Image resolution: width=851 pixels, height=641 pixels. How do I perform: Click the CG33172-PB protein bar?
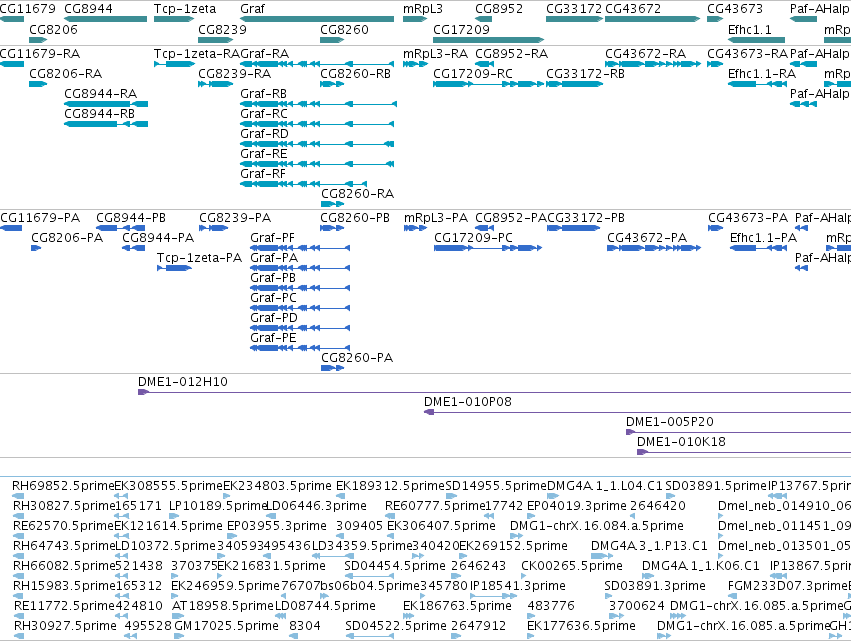574,228
